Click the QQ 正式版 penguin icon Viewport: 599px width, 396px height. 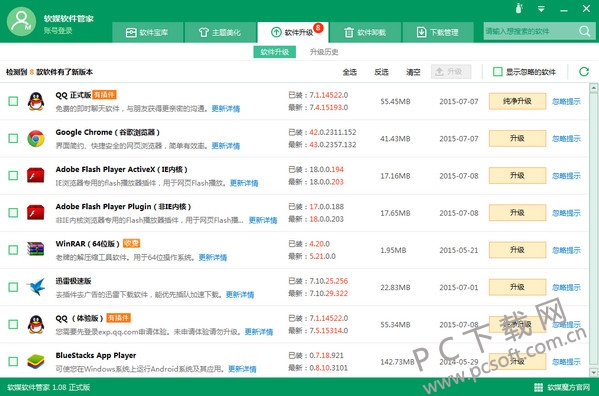pos(36,101)
